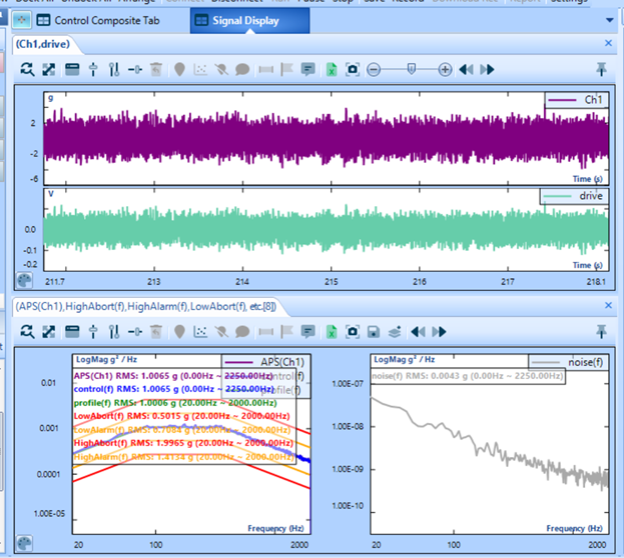Toggle pin on the Ch1,drive panel

(601, 69)
